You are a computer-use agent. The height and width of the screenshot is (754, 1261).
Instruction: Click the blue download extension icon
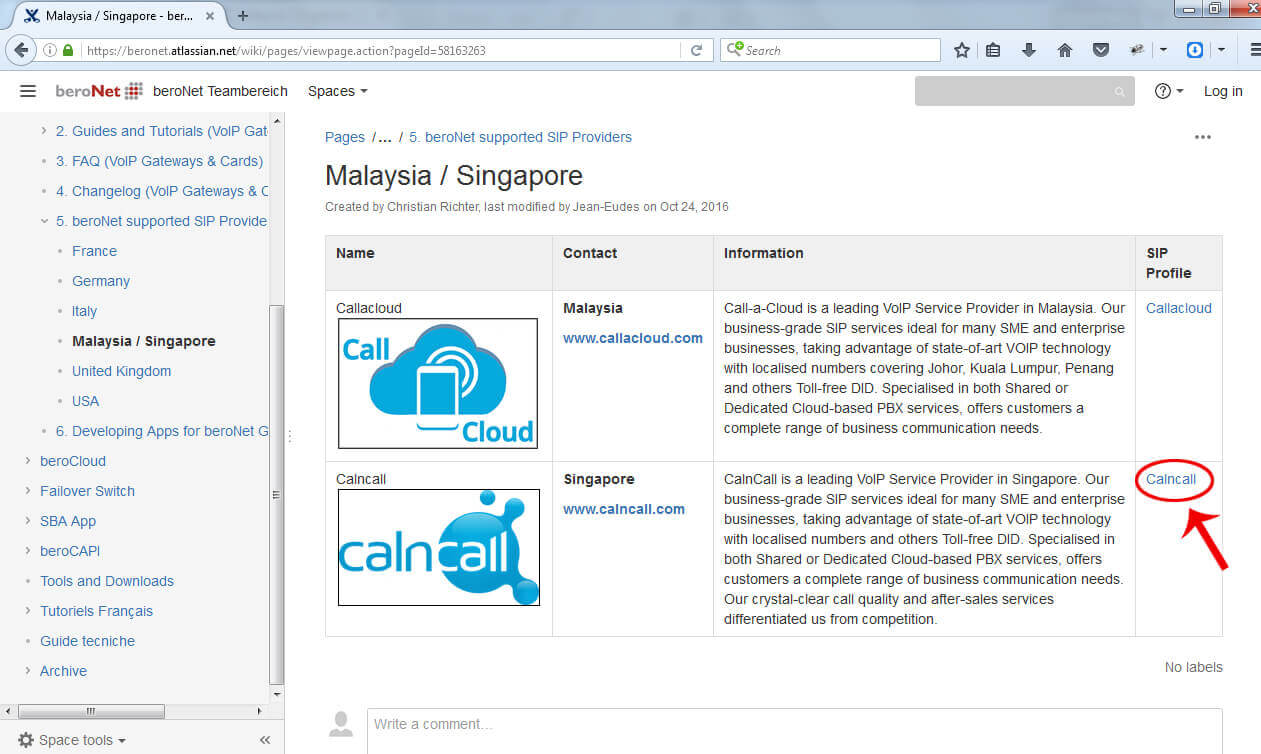(x=1195, y=50)
